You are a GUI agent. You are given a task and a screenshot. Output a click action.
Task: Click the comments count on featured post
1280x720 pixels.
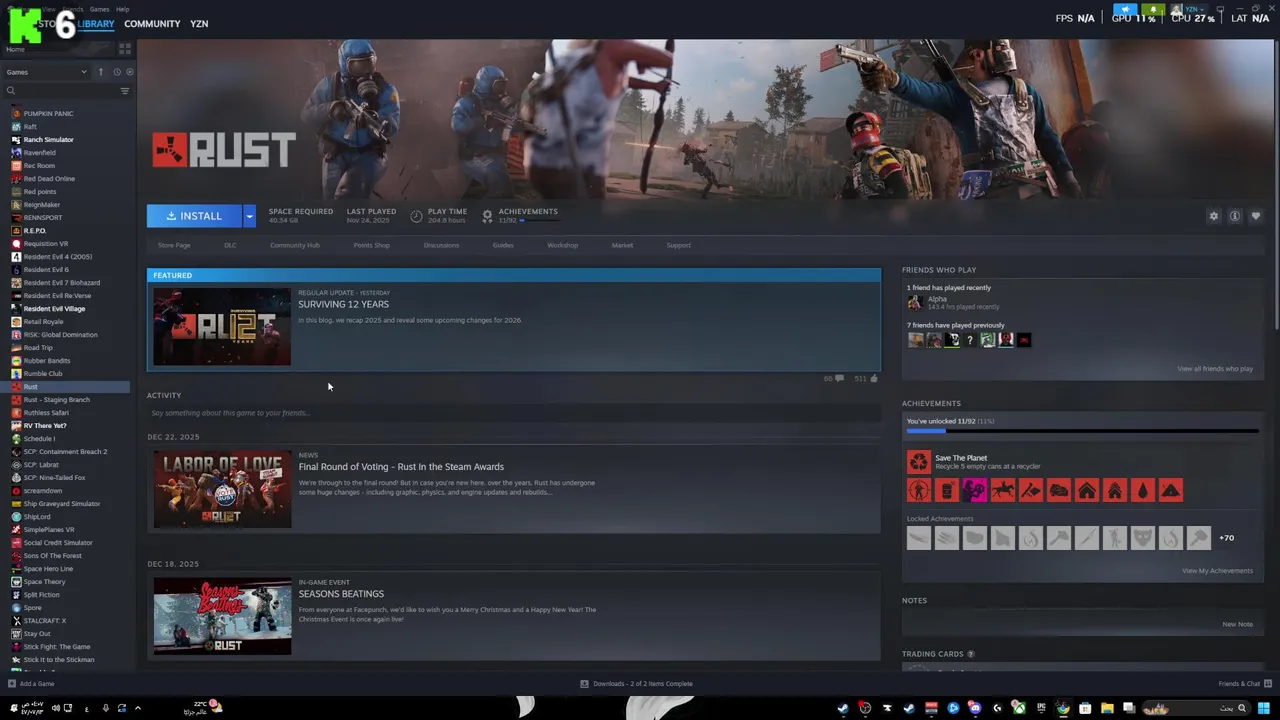pos(833,379)
